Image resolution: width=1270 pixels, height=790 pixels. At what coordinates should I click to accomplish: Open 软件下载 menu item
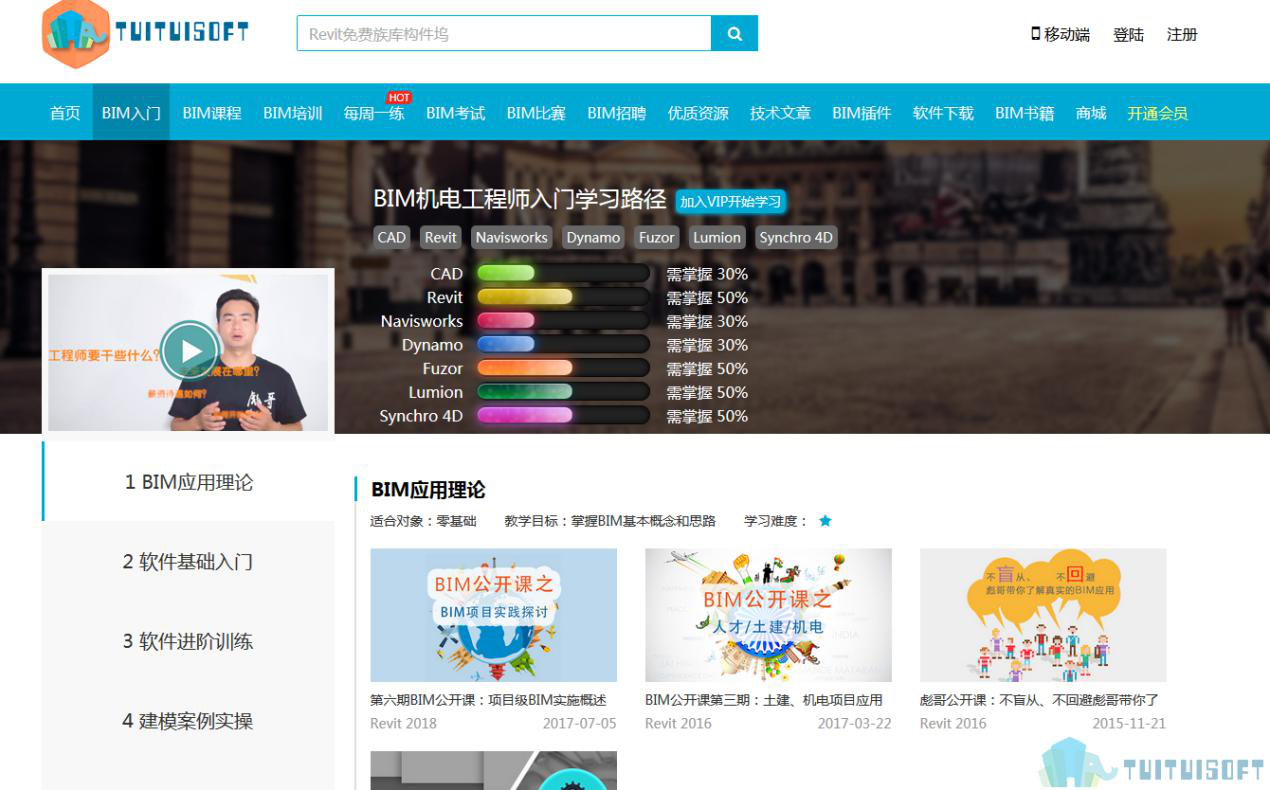click(x=943, y=113)
